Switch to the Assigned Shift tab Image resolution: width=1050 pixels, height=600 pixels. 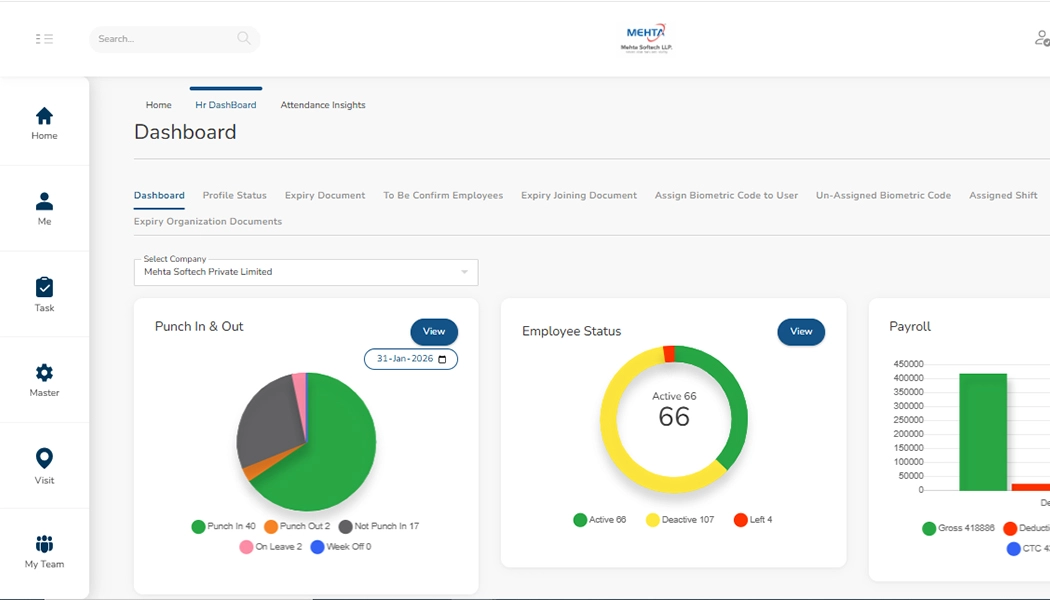click(x=1002, y=195)
